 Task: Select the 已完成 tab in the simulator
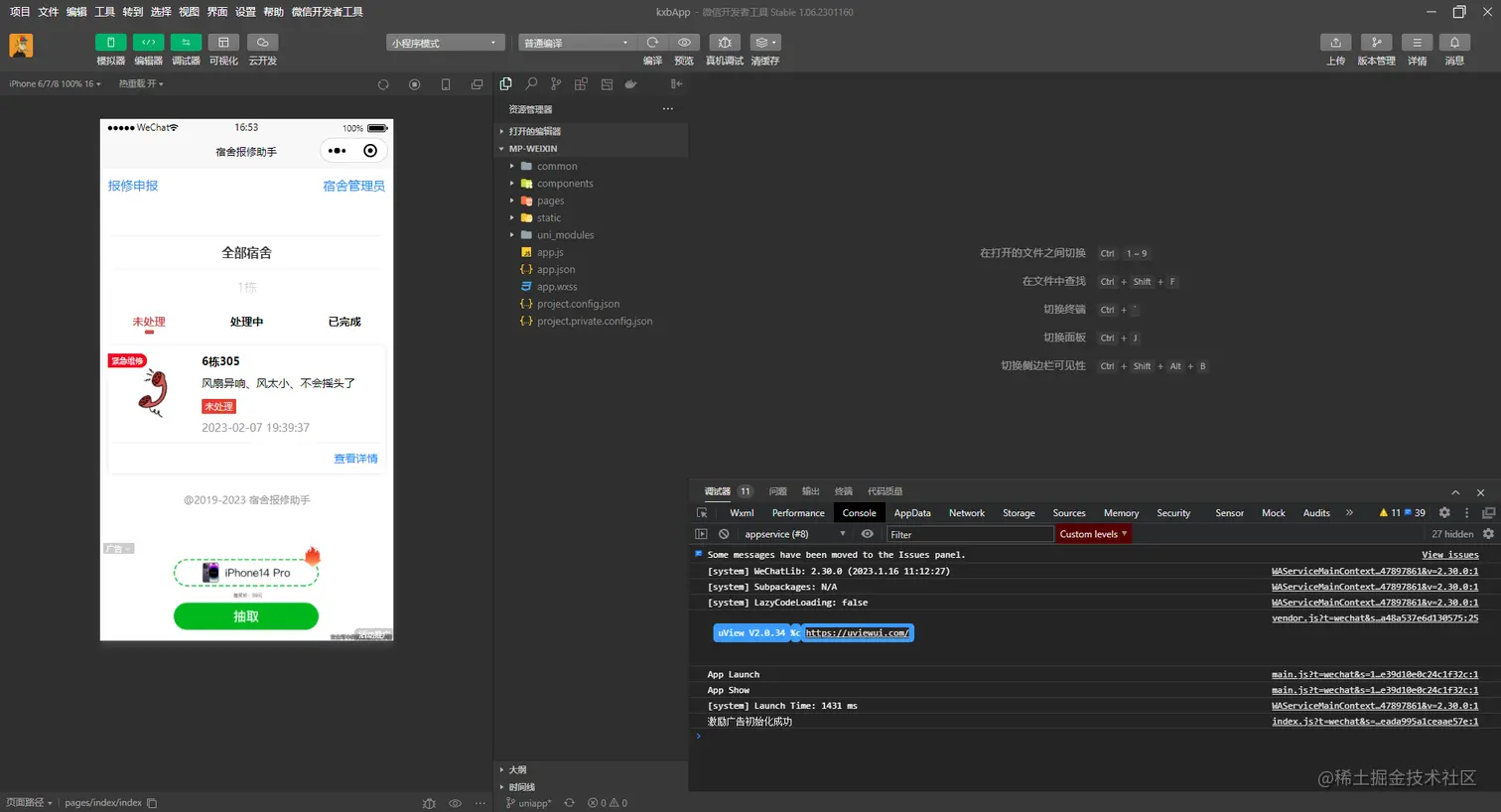pyautogui.click(x=344, y=322)
